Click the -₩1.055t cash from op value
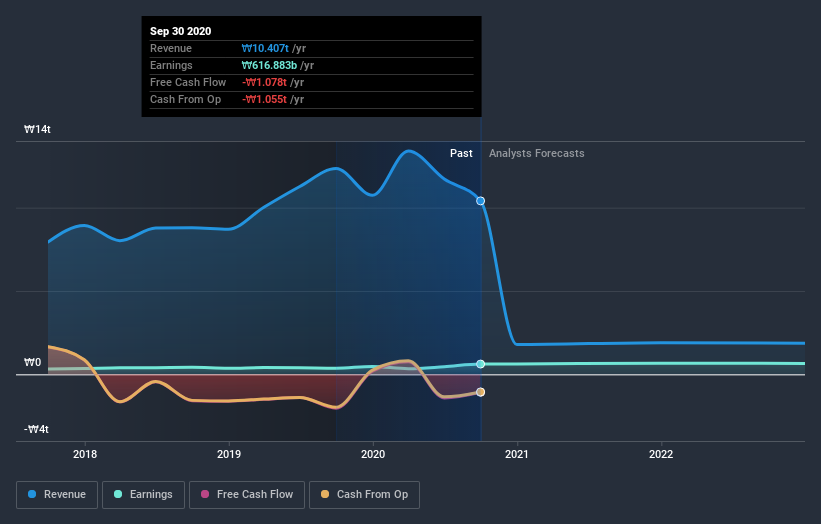Viewport: 821px width, 524px height. 264,99
